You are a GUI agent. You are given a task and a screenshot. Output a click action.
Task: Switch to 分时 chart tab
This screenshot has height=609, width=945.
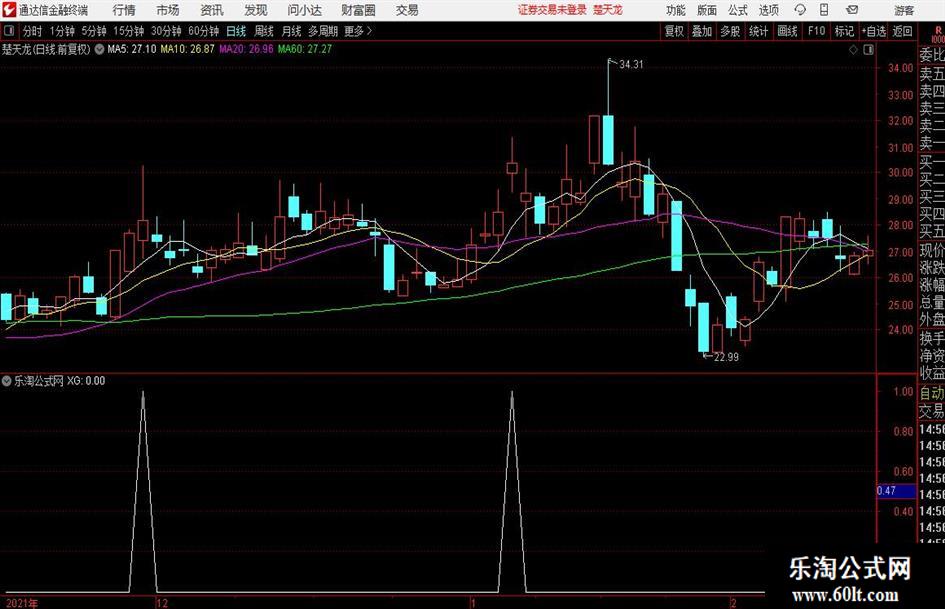click(33, 31)
